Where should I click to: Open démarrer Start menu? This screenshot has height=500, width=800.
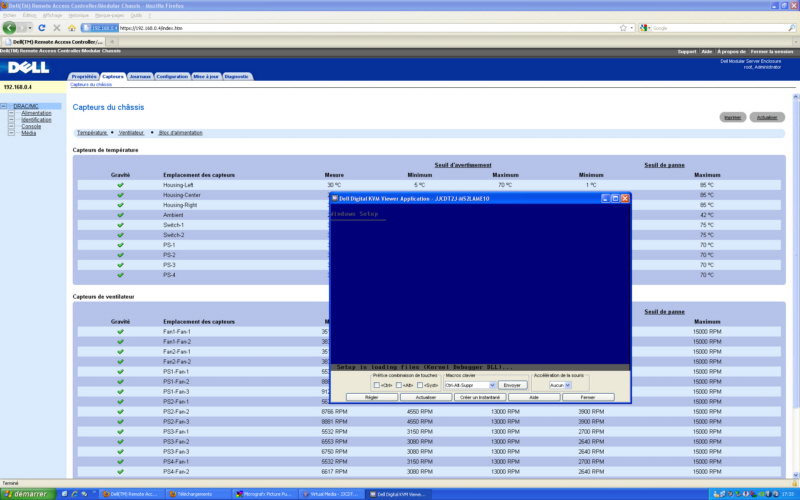point(28,494)
